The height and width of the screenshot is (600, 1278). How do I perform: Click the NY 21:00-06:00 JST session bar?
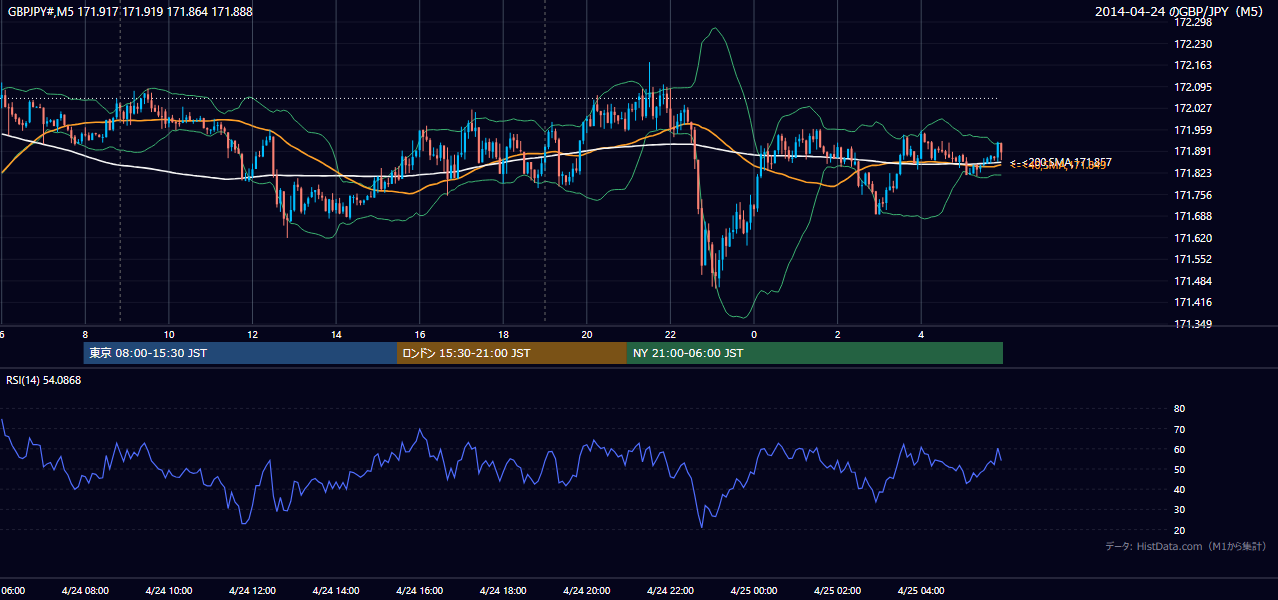pyautogui.click(x=815, y=353)
